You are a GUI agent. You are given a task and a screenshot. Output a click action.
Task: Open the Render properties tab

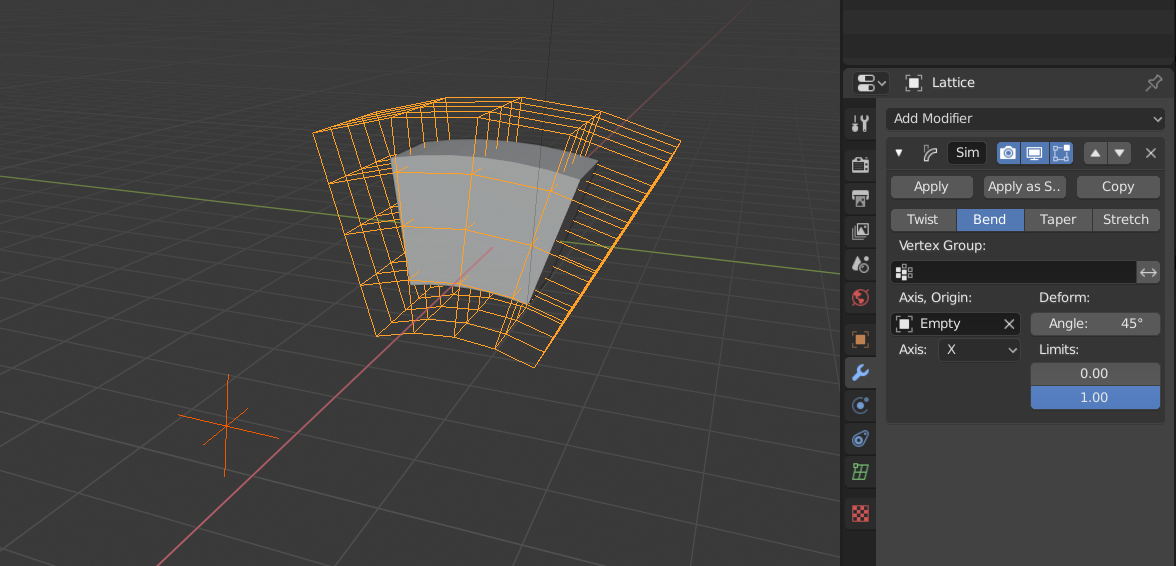click(860, 164)
